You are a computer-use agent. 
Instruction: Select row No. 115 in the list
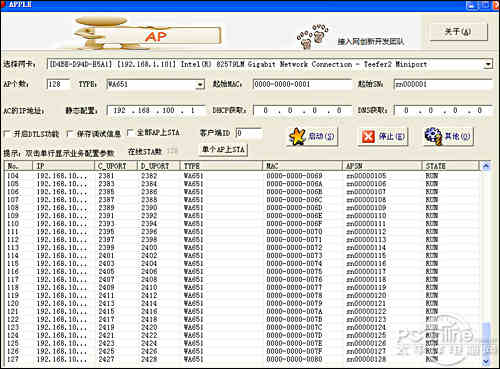point(242,264)
